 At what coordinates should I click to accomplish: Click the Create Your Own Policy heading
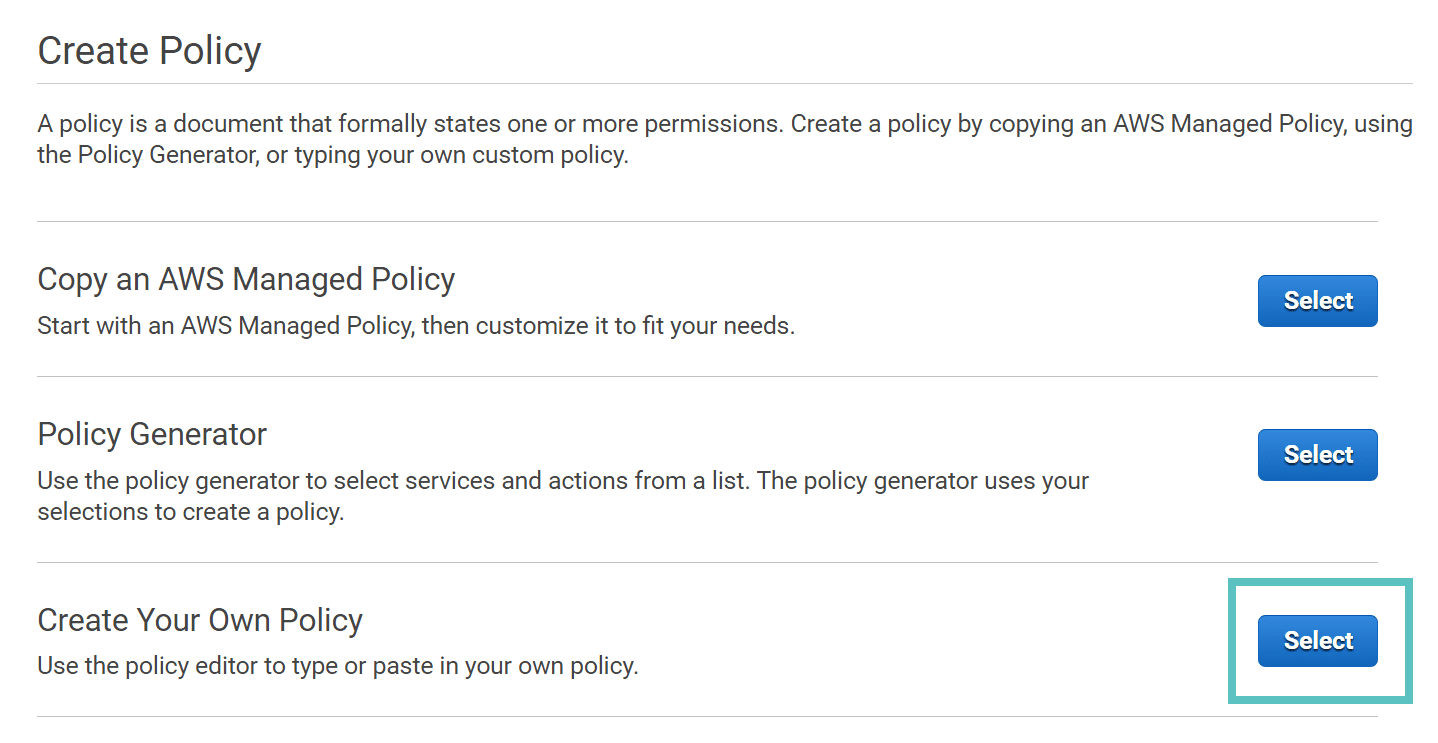point(199,620)
